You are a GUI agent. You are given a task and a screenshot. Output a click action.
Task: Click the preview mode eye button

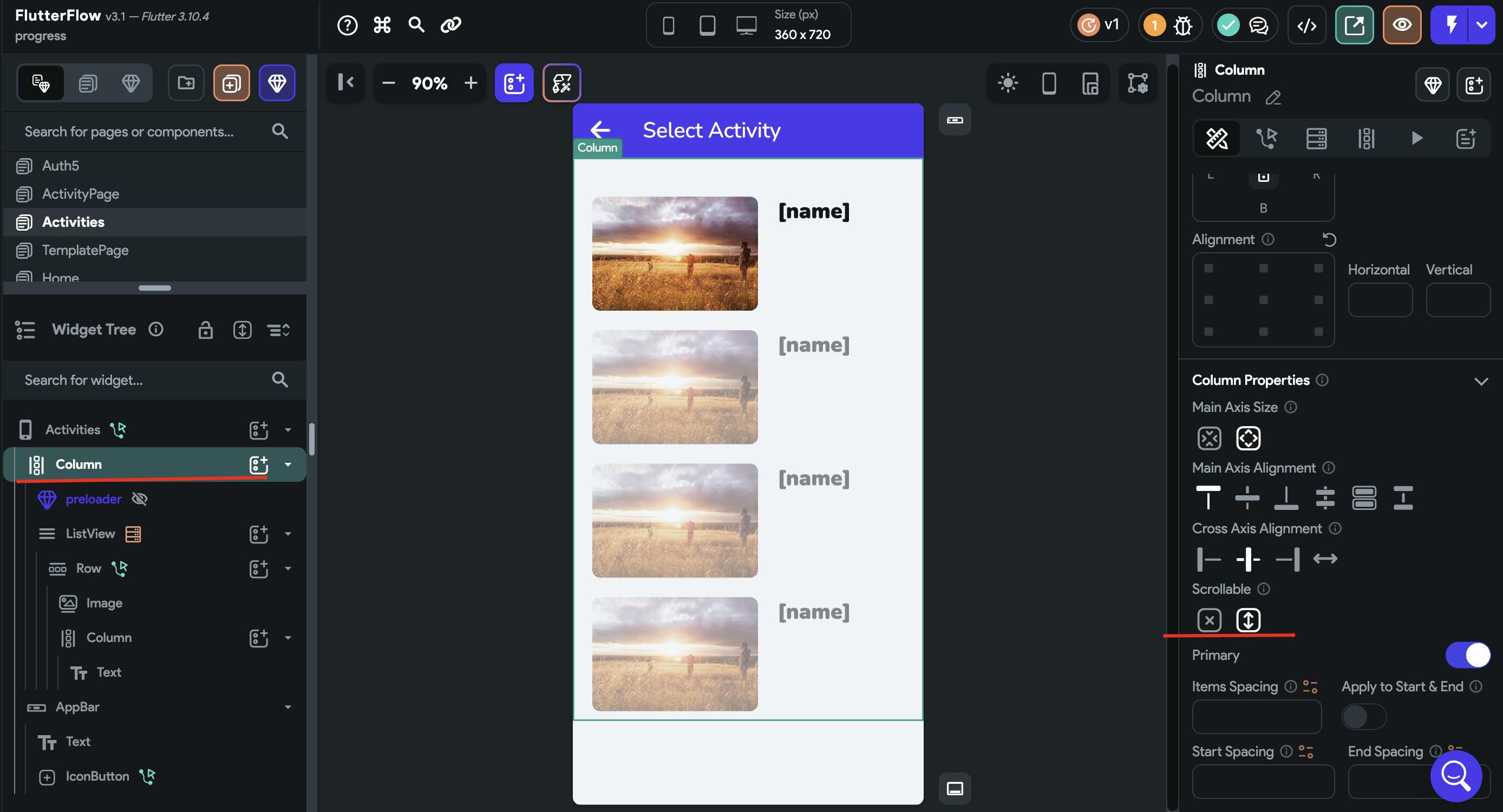1401,25
